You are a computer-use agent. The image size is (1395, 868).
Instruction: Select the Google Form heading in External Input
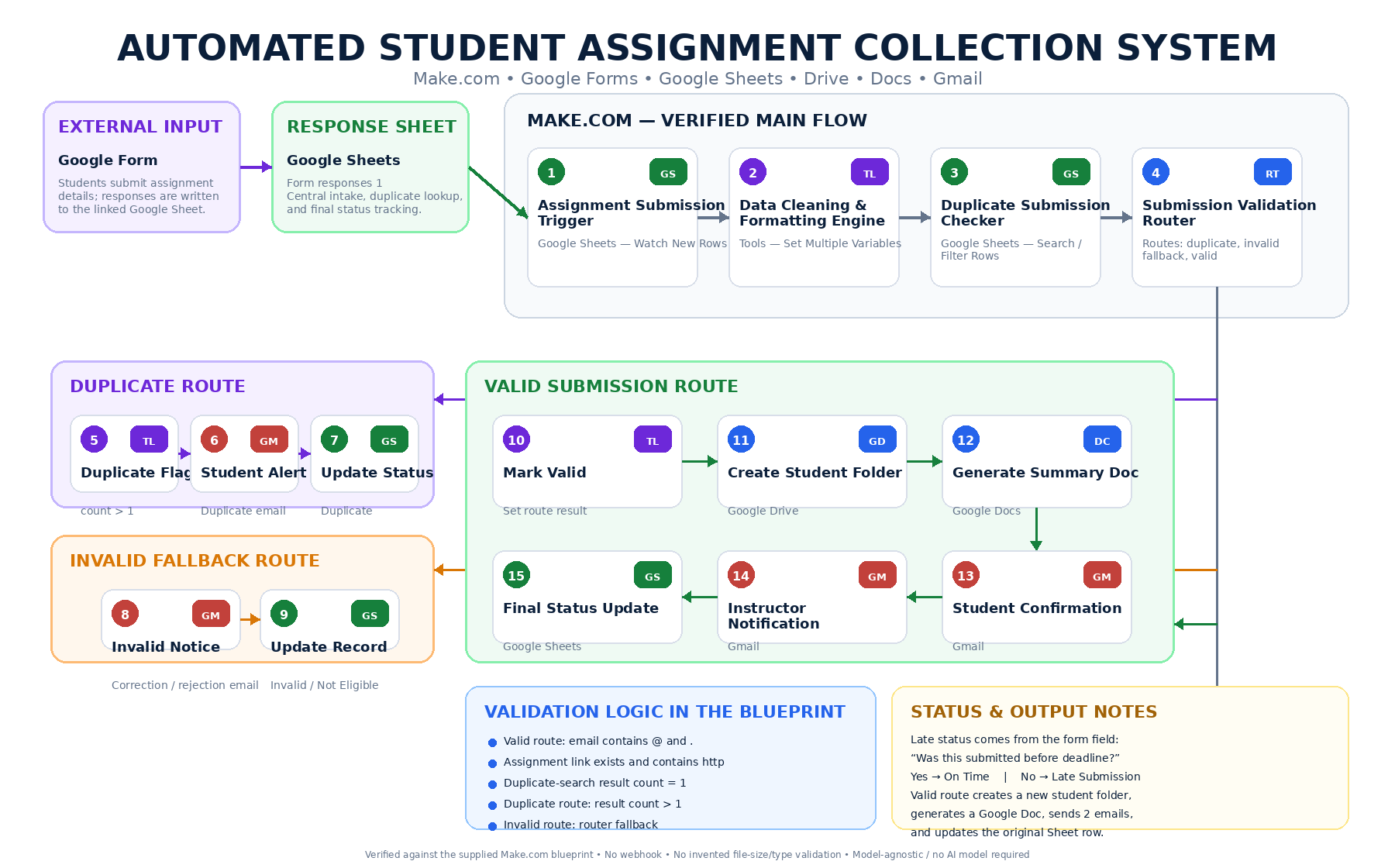pyautogui.click(x=108, y=160)
